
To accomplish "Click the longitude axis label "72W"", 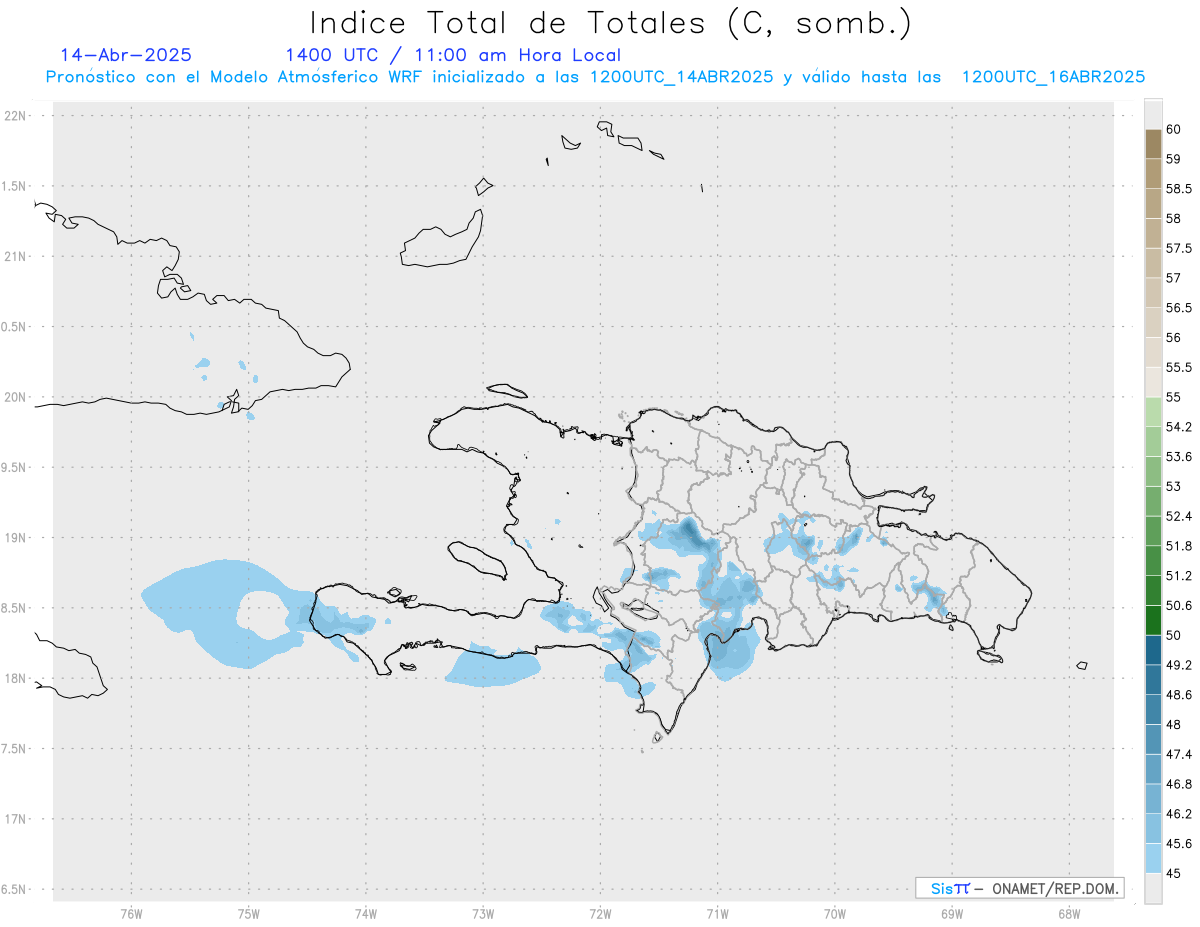I will 600,913.
